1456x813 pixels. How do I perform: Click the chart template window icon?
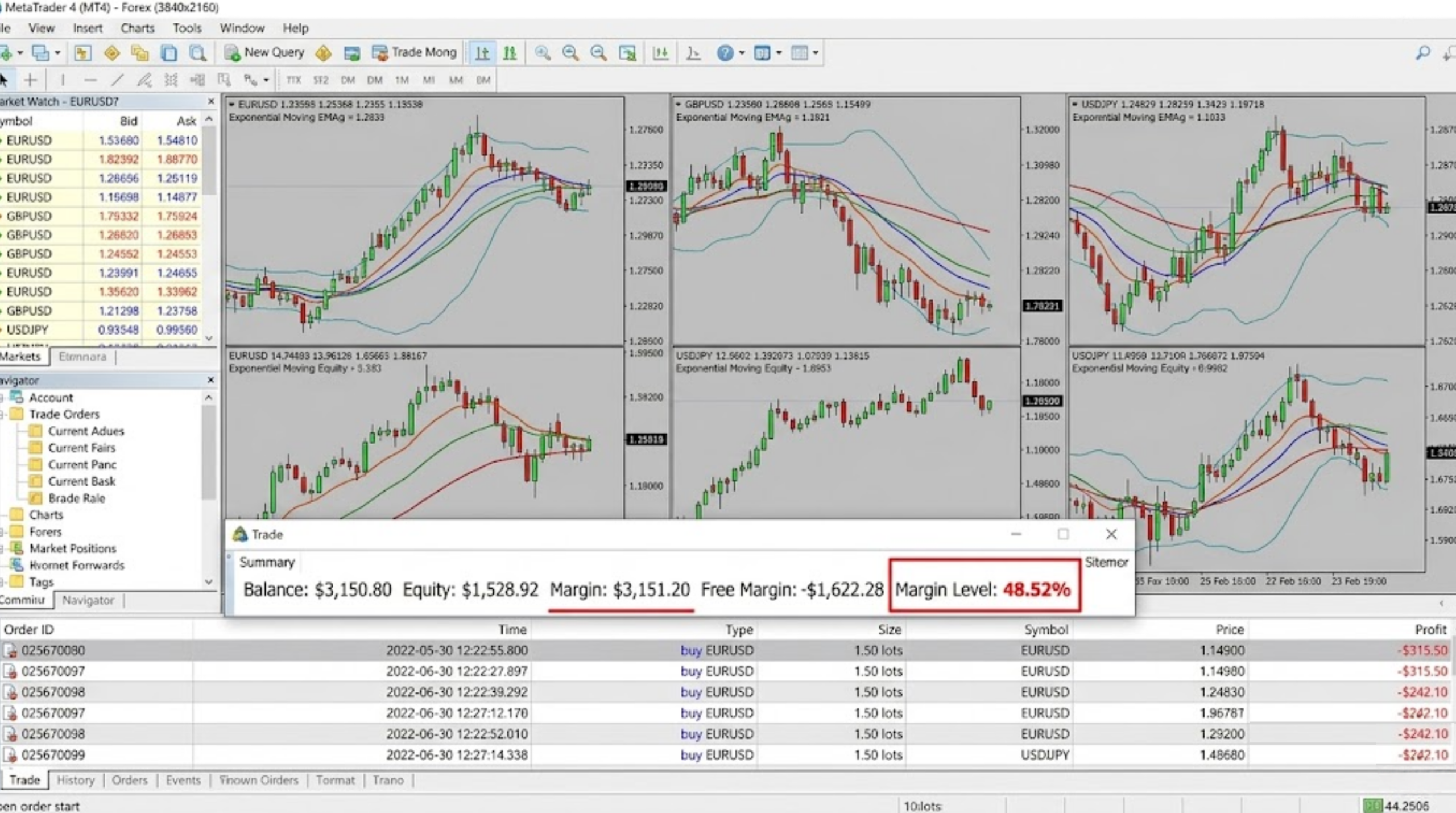tap(762, 53)
